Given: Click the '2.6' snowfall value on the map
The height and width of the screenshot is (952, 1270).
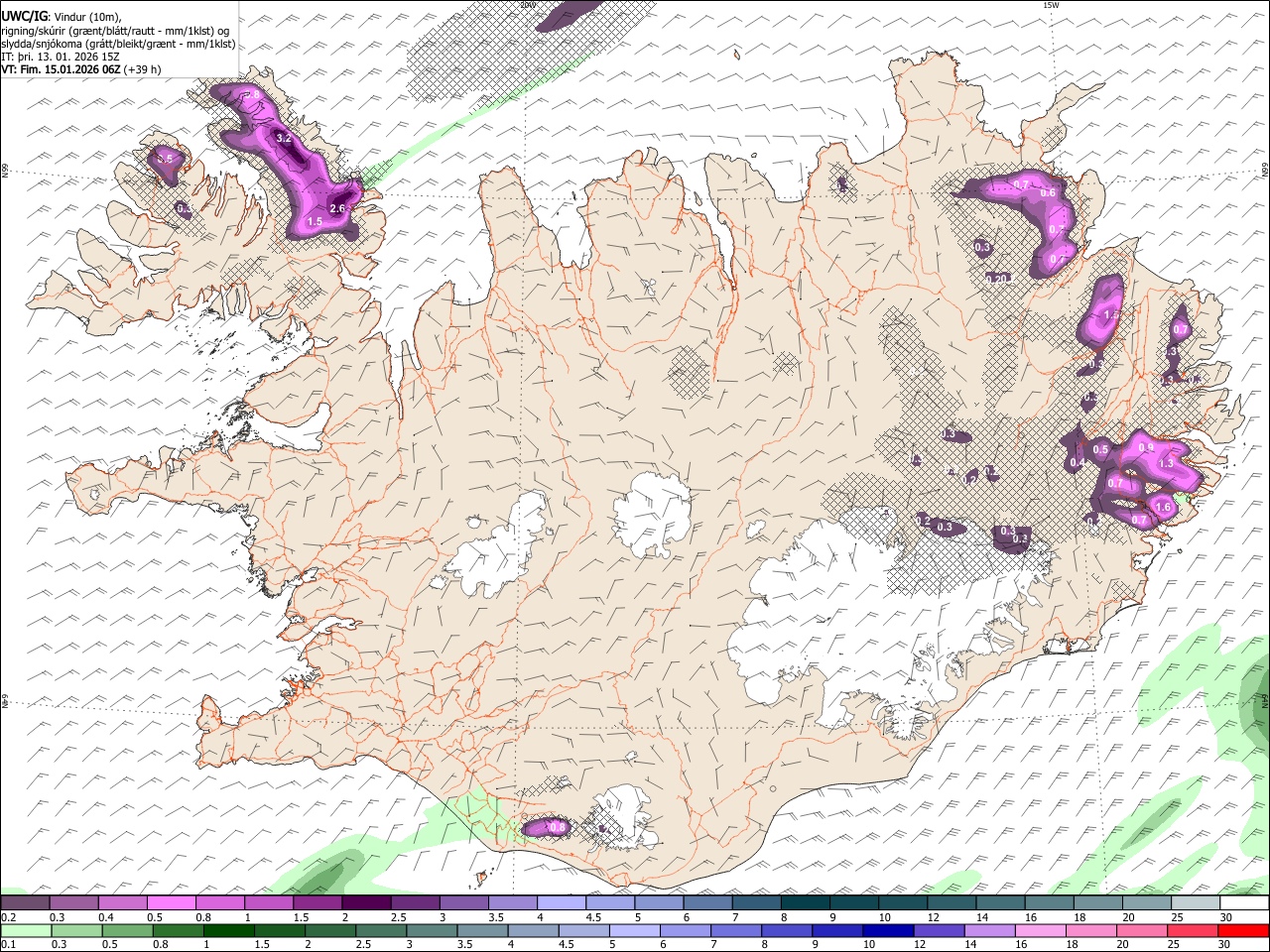Looking at the screenshot, I should point(336,208).
